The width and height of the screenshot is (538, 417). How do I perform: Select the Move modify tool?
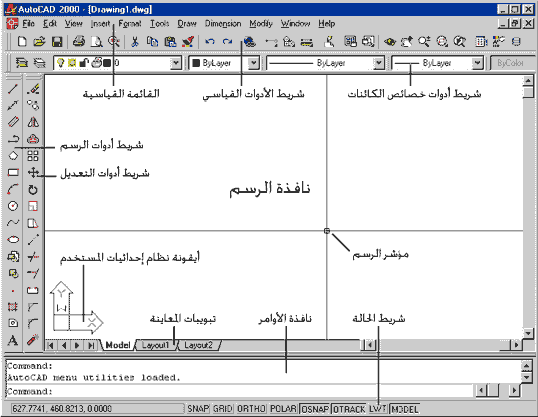point(33,172)
